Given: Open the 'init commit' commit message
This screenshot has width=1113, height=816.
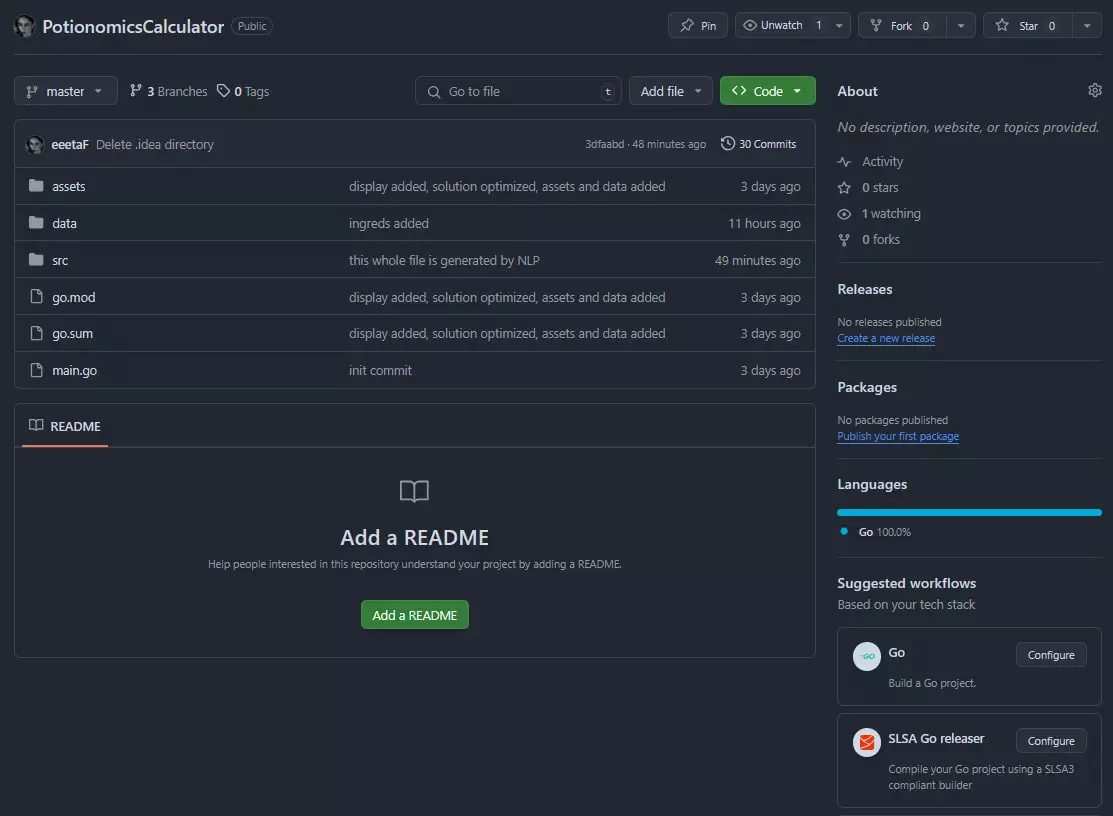Looking at the screenshot, I should point(380,370).
